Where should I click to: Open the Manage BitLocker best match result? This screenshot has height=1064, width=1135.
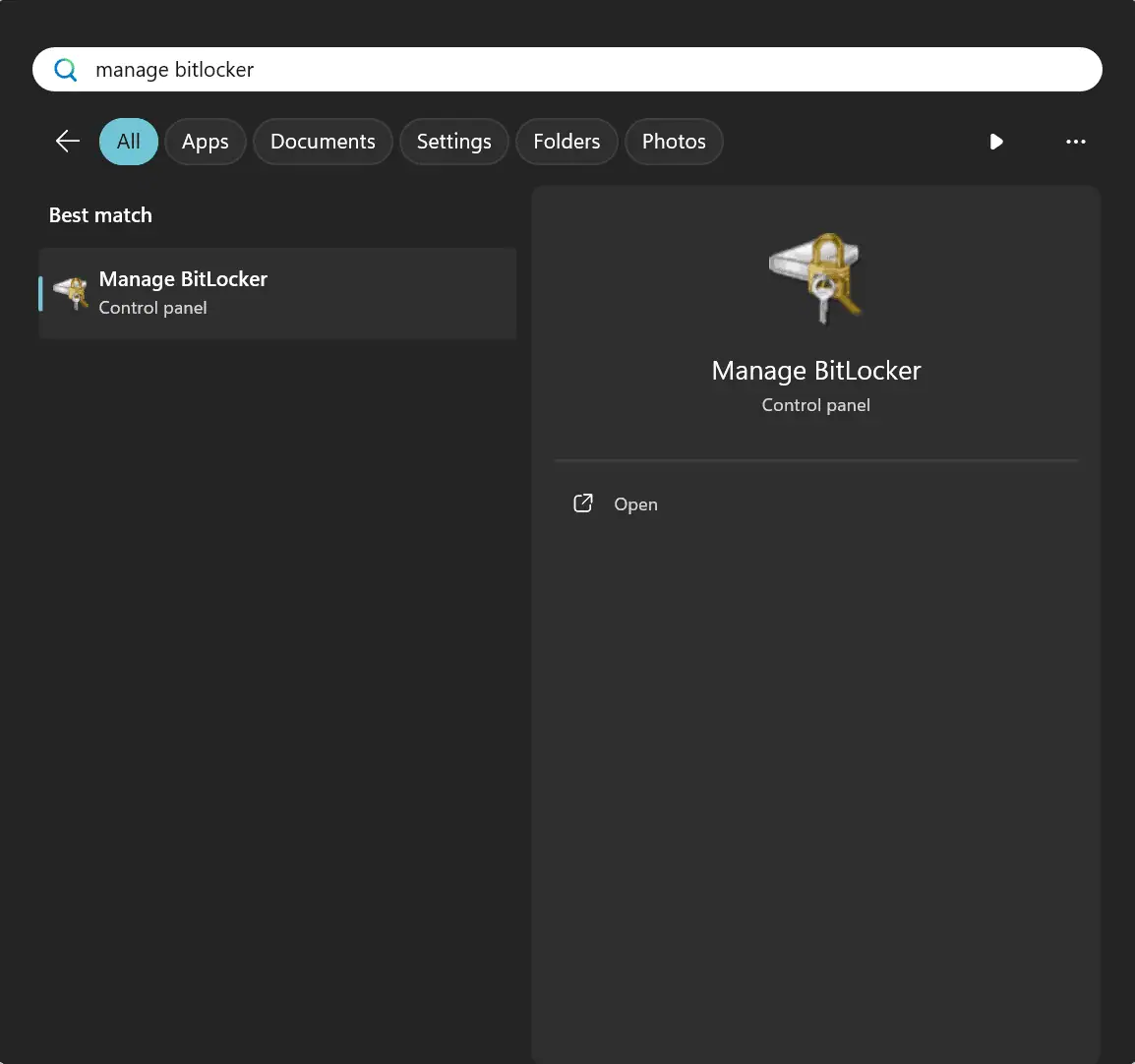pyautogui.click(x=277, y=293)
